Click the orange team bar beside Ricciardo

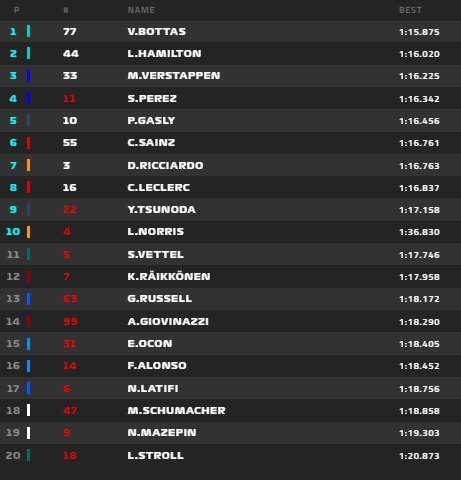click(x=28, y=165)
